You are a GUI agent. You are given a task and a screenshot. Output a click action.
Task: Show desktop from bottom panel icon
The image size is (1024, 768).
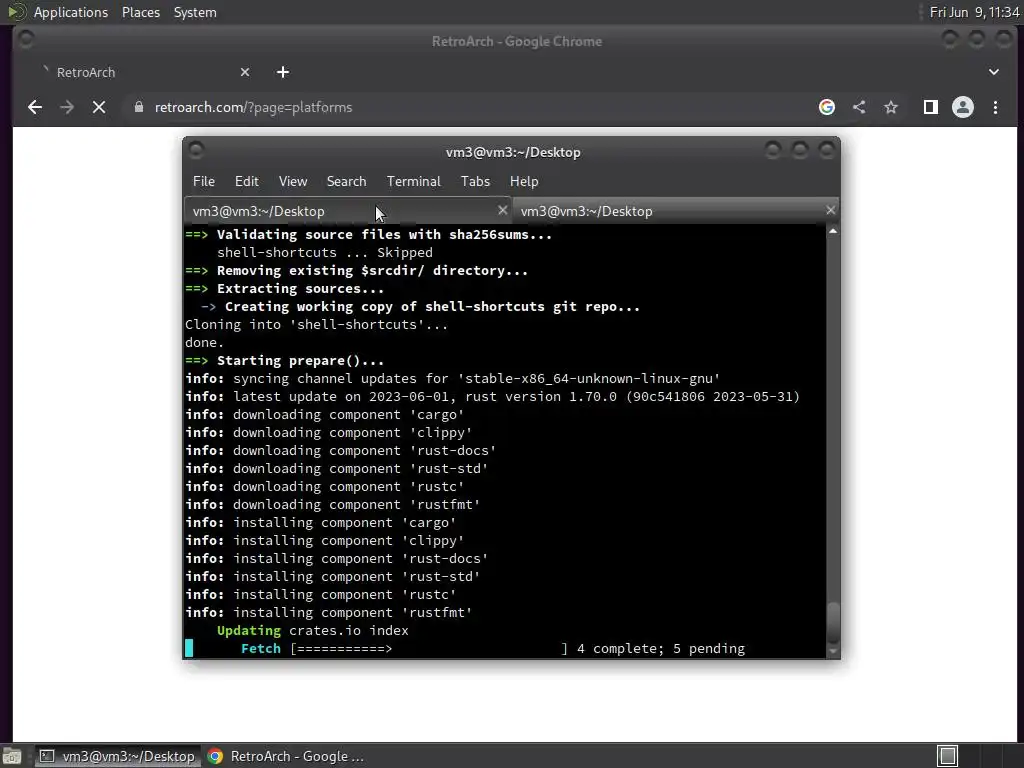12,756
